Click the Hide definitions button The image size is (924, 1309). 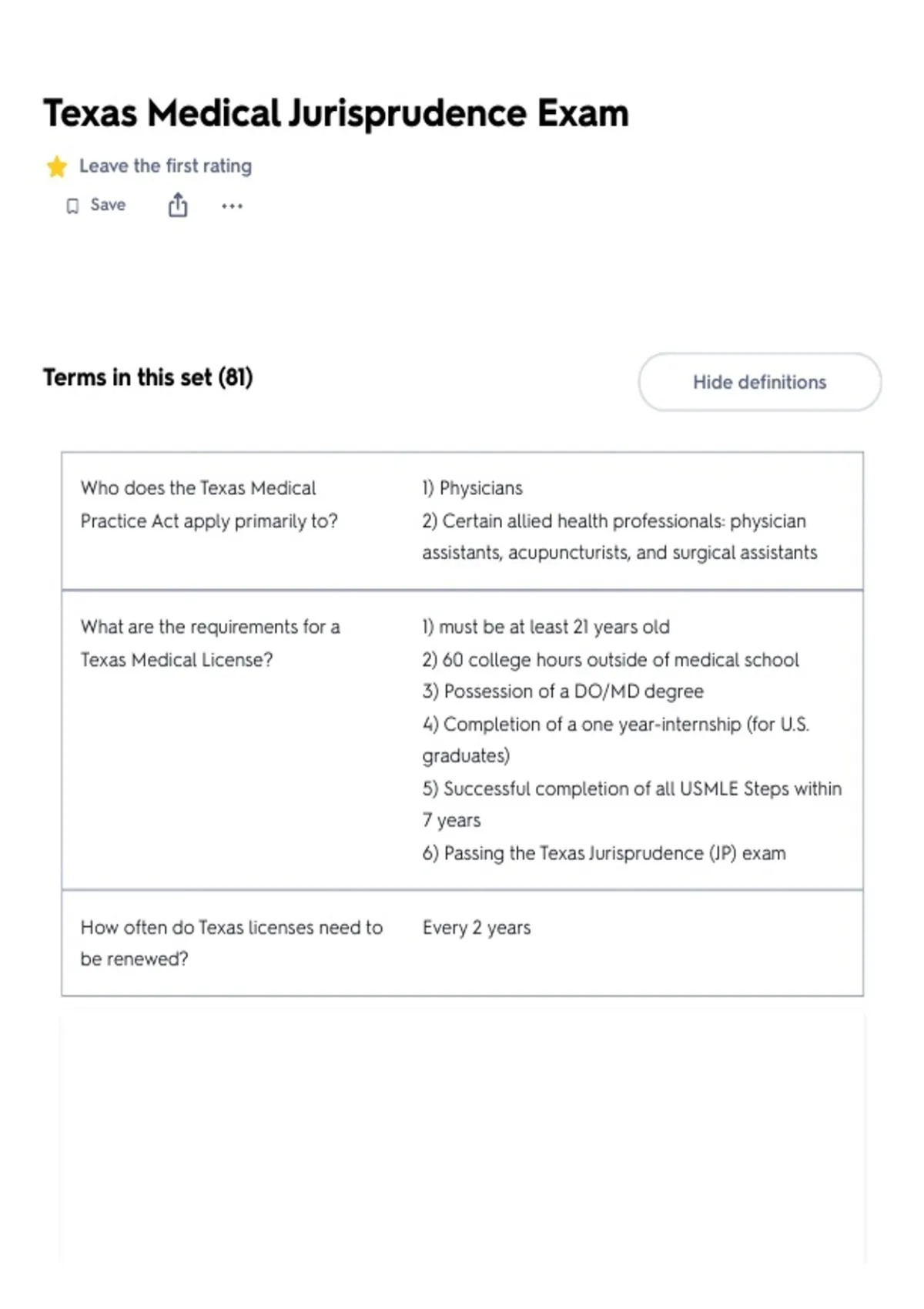pos(759,382)
